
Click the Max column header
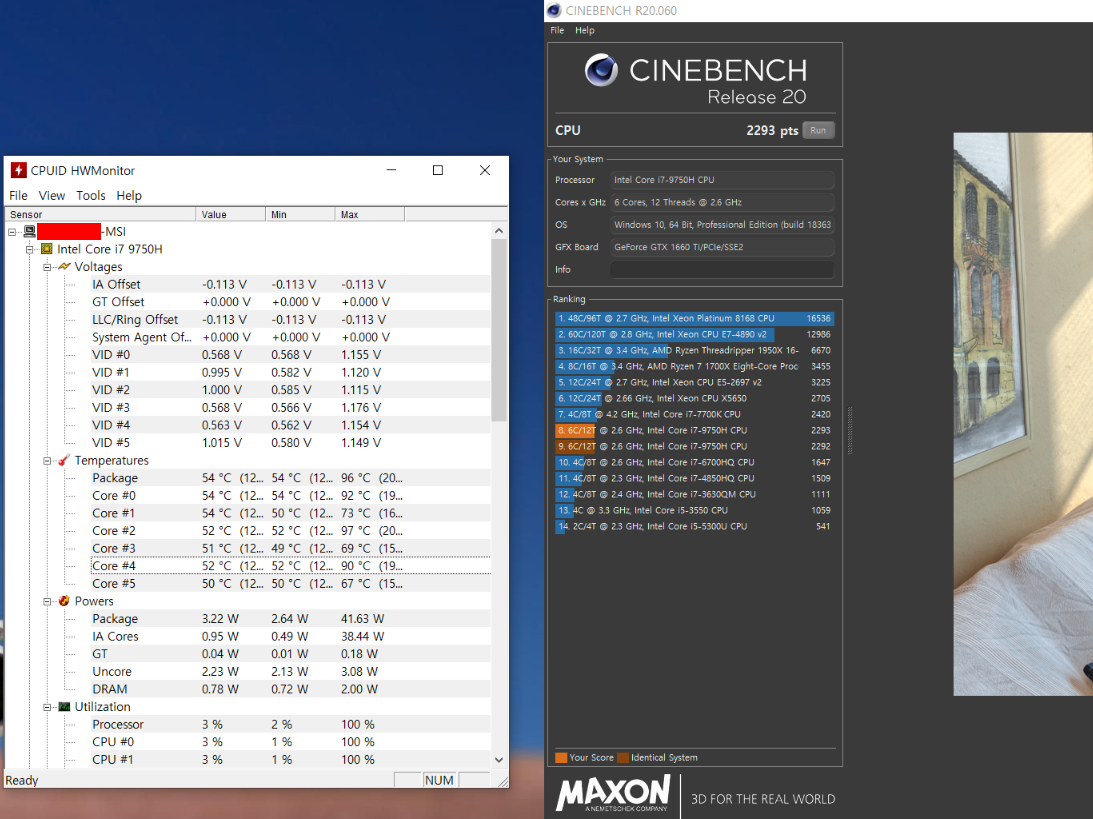pos(370,214)
